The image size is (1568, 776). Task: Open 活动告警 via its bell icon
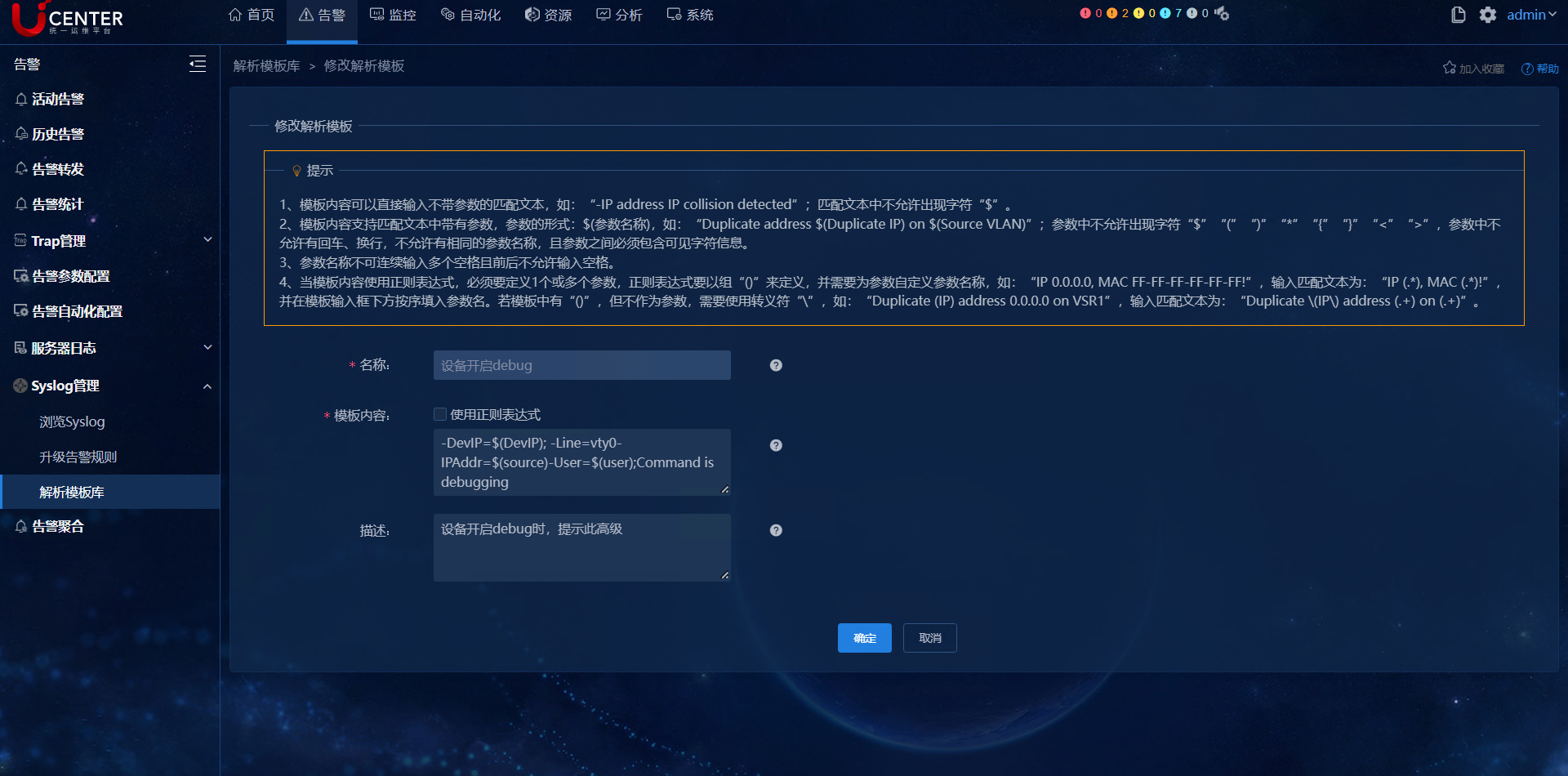(21, 99)
